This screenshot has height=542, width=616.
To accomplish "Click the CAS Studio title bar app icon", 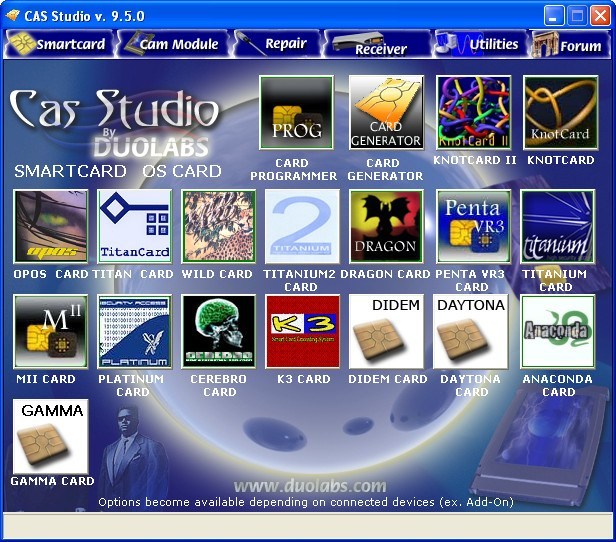I will coord(13,16).
